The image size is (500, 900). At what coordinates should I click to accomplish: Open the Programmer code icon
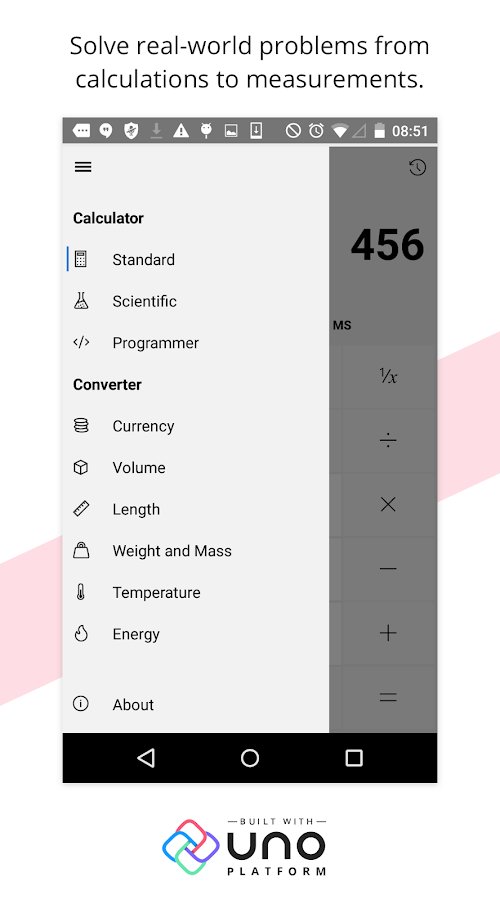pyautogui.click(x=81, y=343)
